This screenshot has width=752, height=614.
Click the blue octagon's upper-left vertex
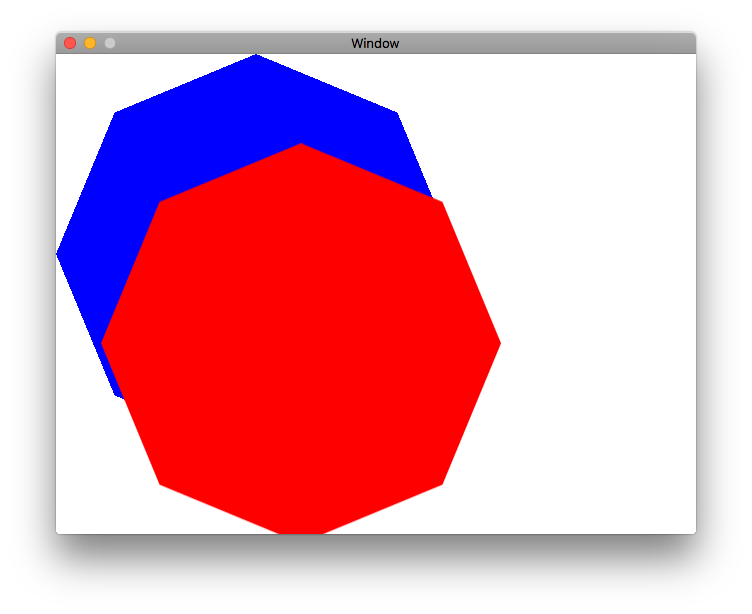tap(116, 113)
